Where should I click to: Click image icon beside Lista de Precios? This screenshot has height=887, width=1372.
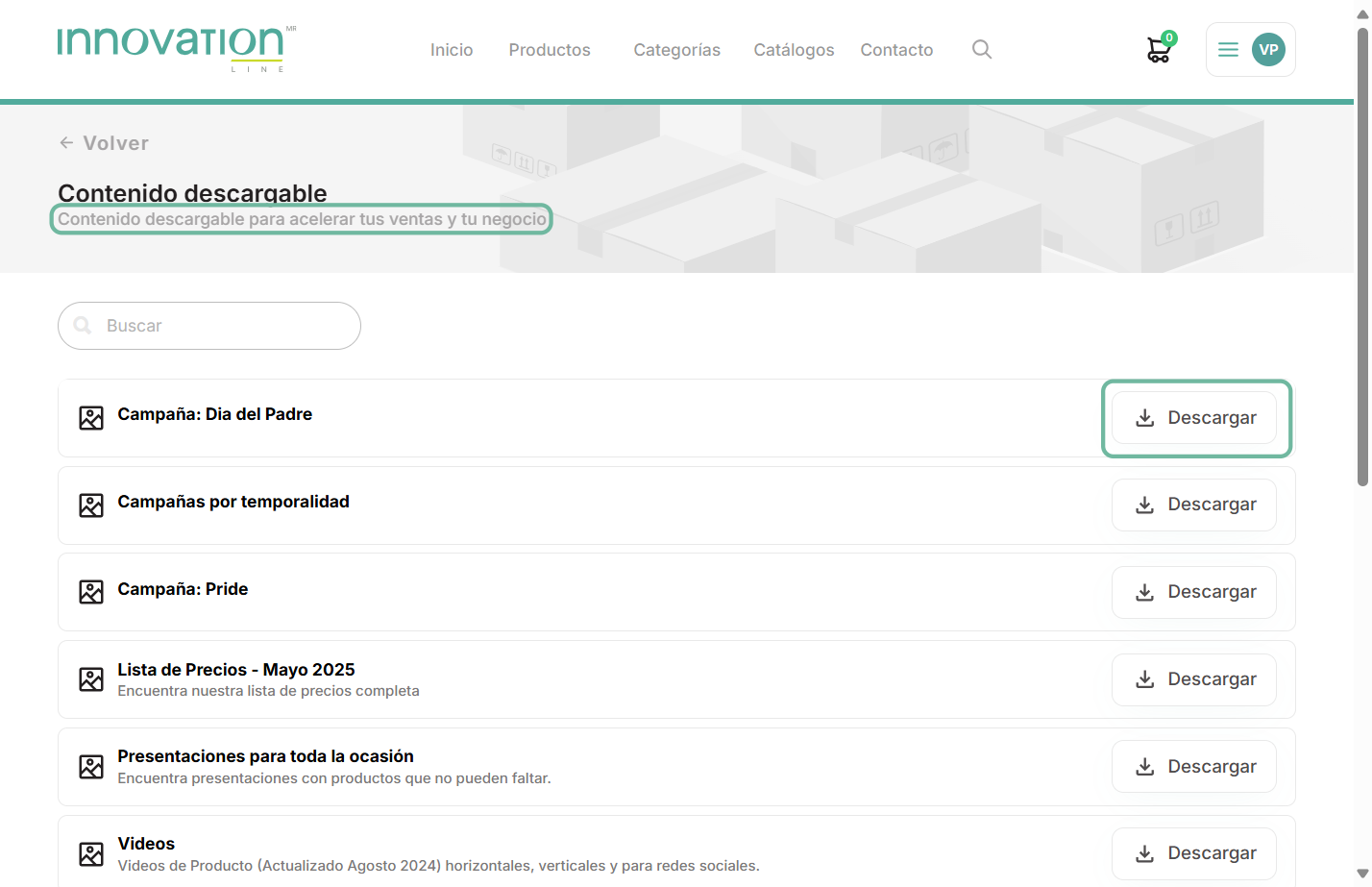coord(91,679)
